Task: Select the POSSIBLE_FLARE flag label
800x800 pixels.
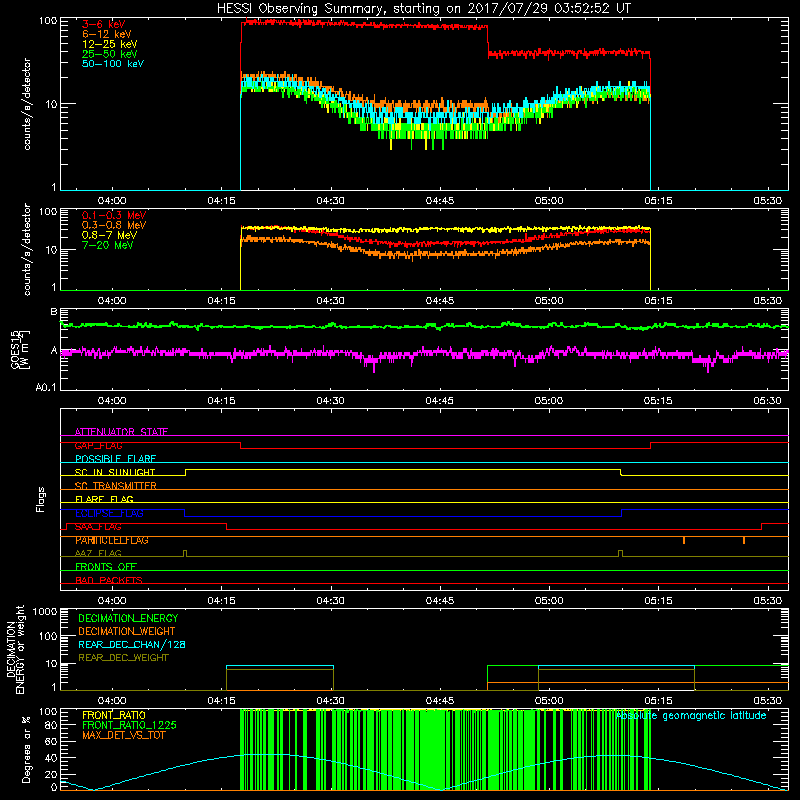Action: (x=115, y=459)
